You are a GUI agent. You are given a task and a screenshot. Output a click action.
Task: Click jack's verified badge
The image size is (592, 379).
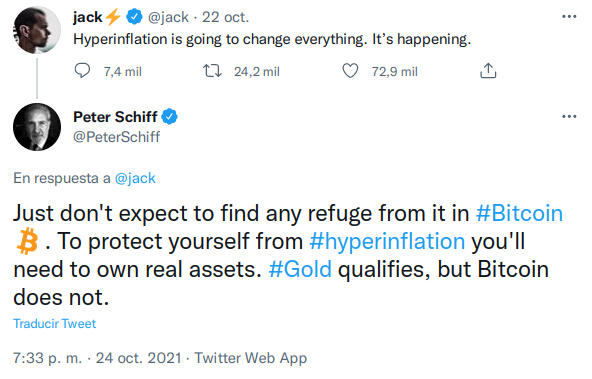134,17
